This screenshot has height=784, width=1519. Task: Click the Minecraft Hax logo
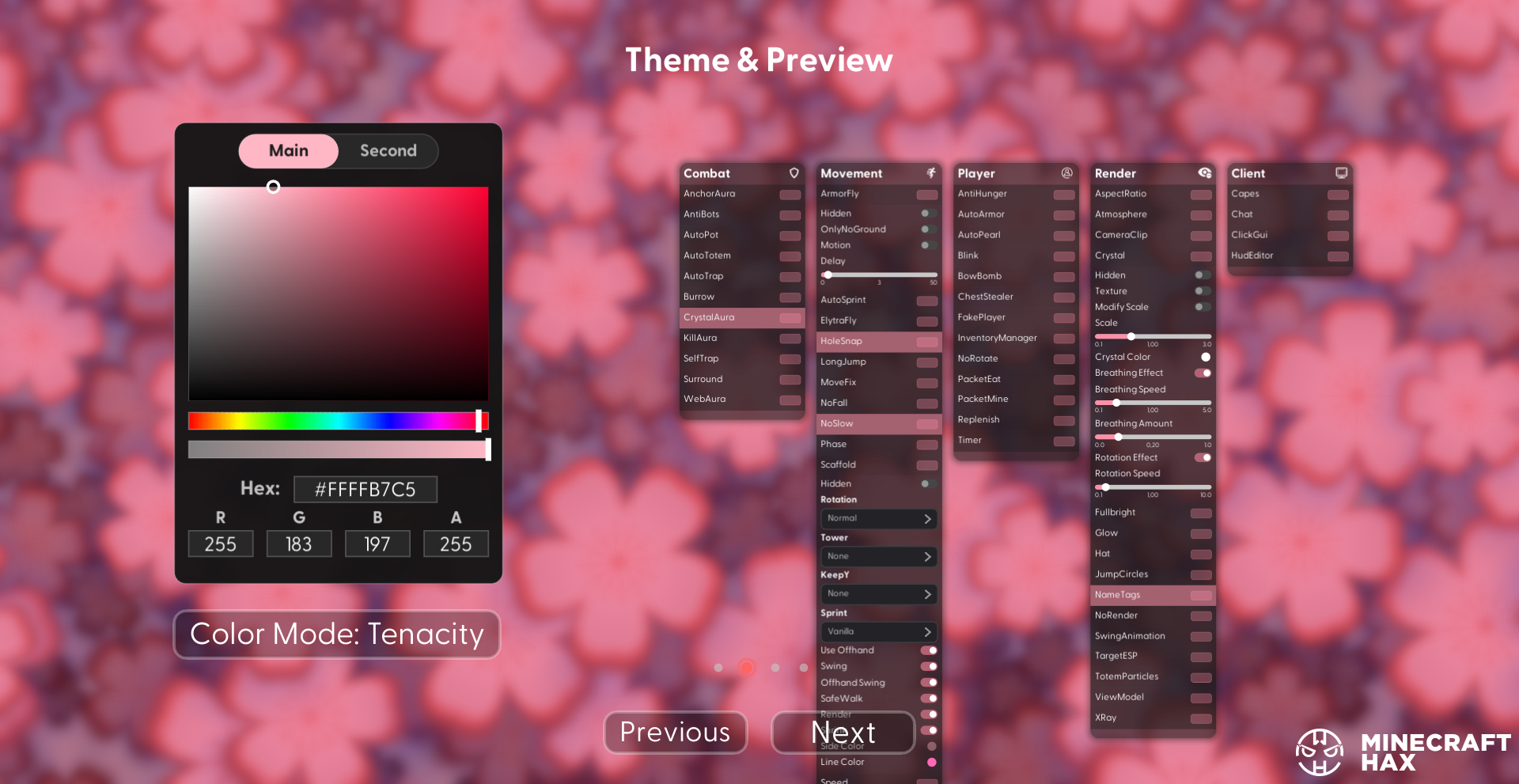pos(1318,752)
